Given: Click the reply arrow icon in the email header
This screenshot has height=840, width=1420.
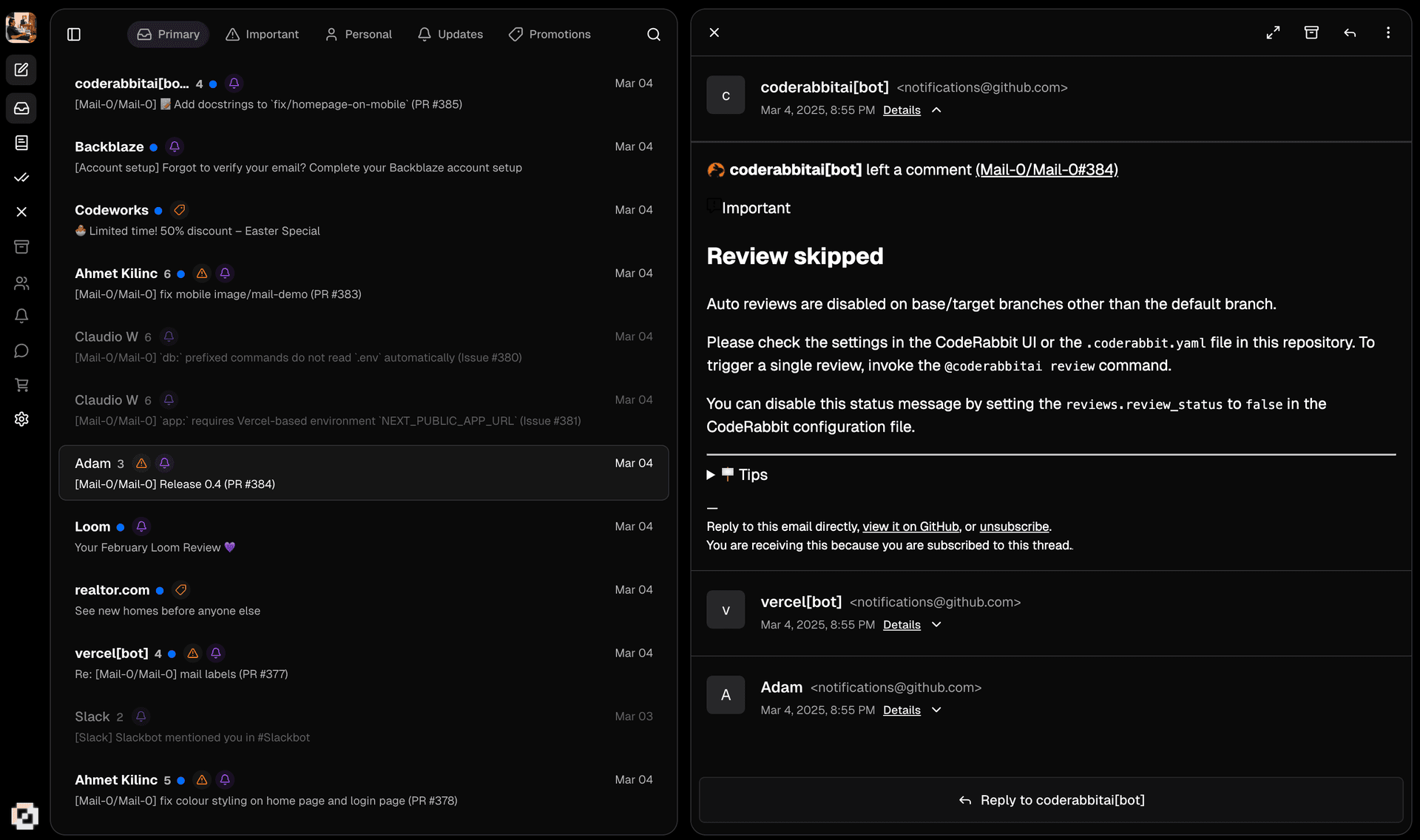Looking at the screenshot, I should tap(1350, 33).
